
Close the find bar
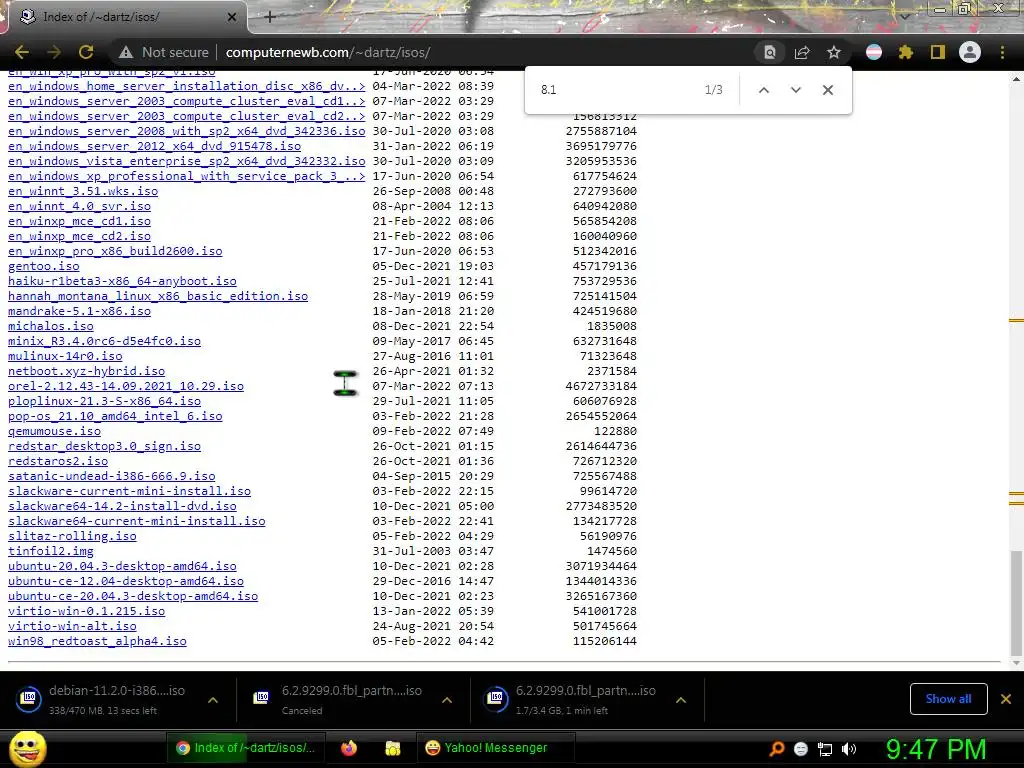[827, 90]
